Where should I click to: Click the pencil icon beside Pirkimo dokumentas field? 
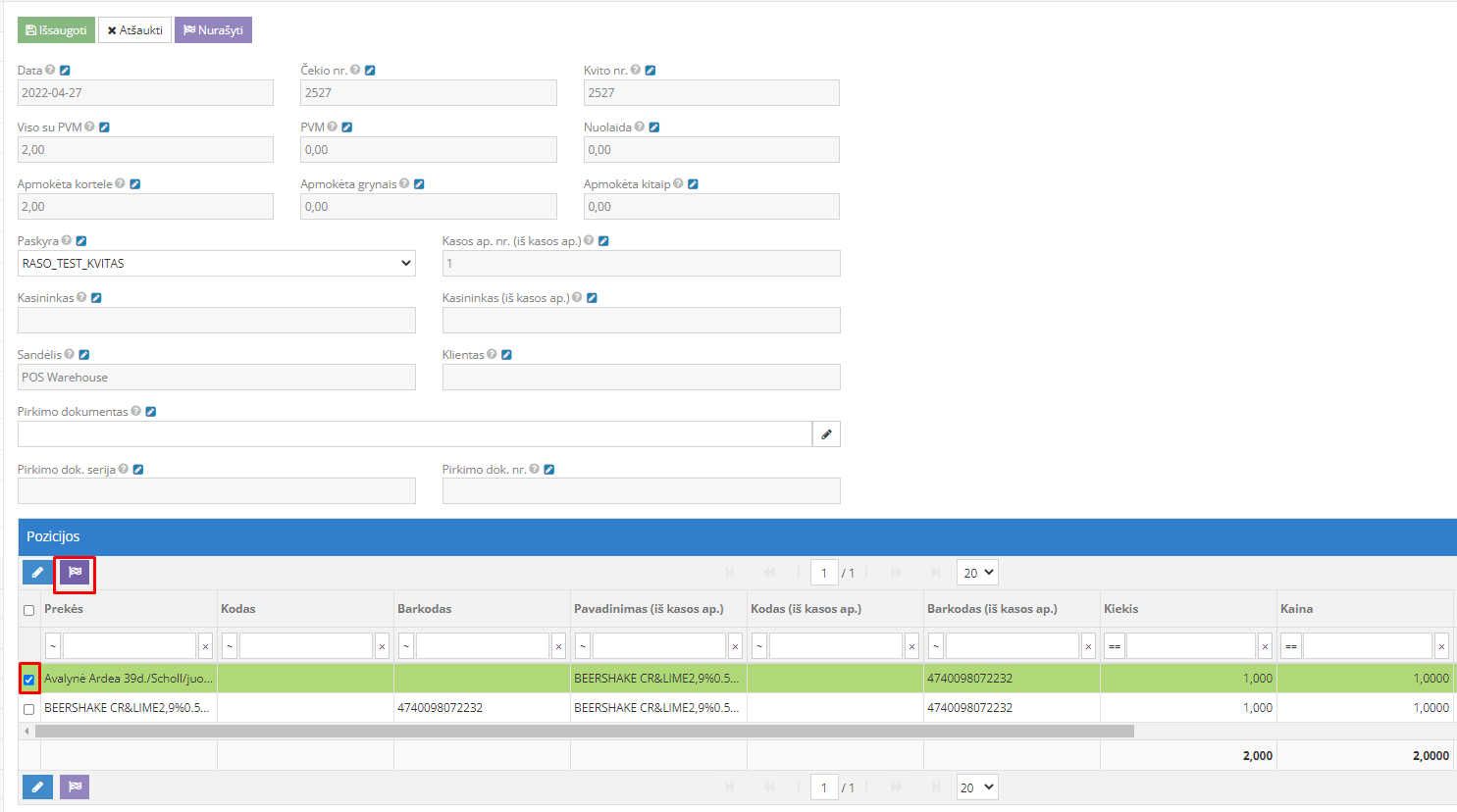click(826, 434)
